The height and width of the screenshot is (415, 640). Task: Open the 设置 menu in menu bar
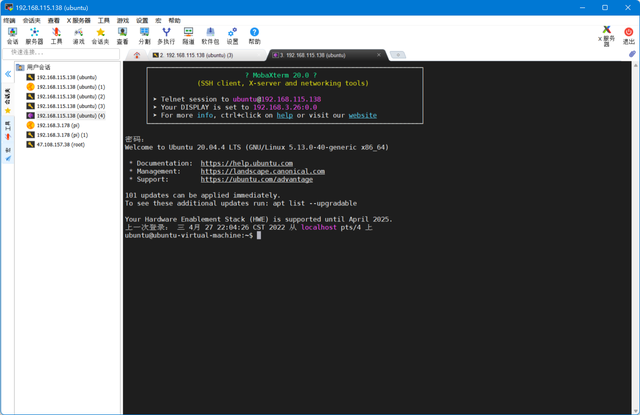point(142,20)
